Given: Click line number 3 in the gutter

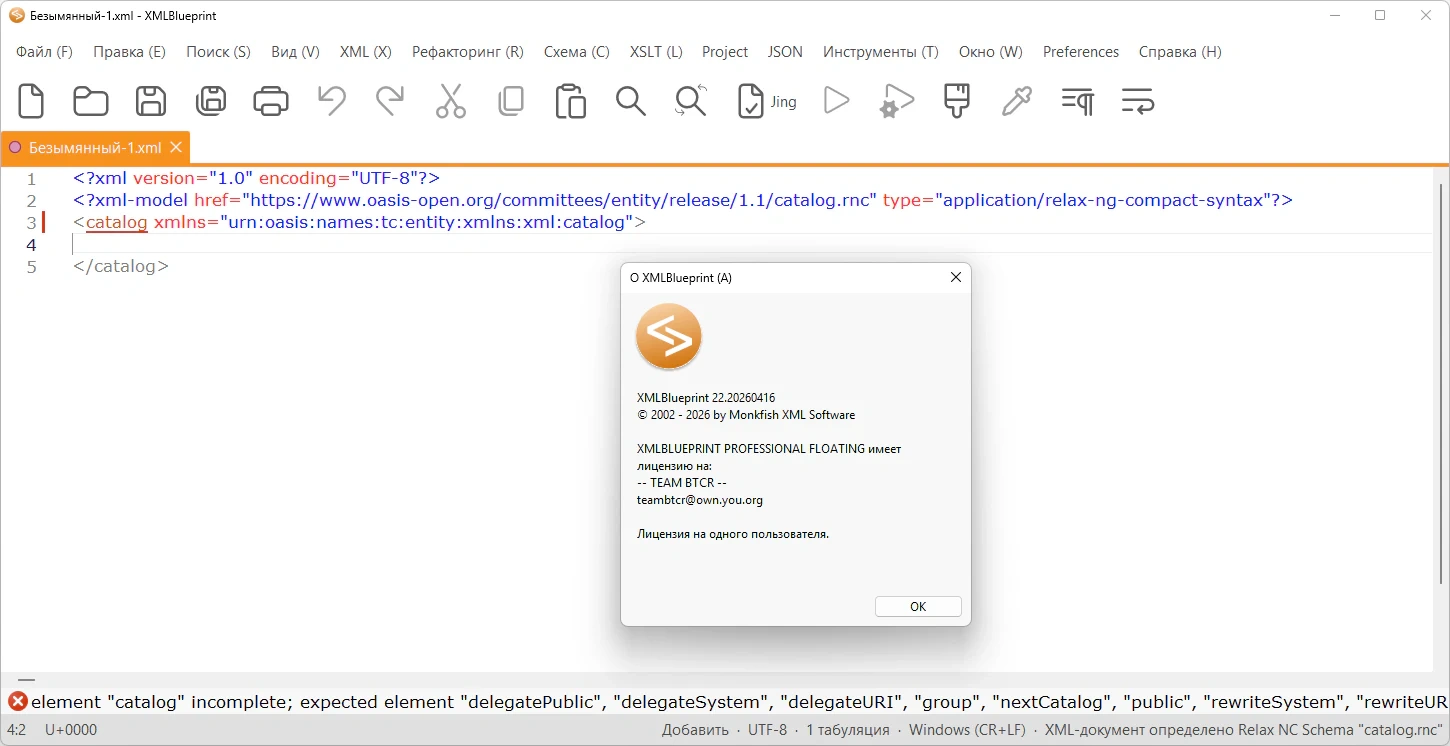Looking at the screenshot, I should point(31,223).
